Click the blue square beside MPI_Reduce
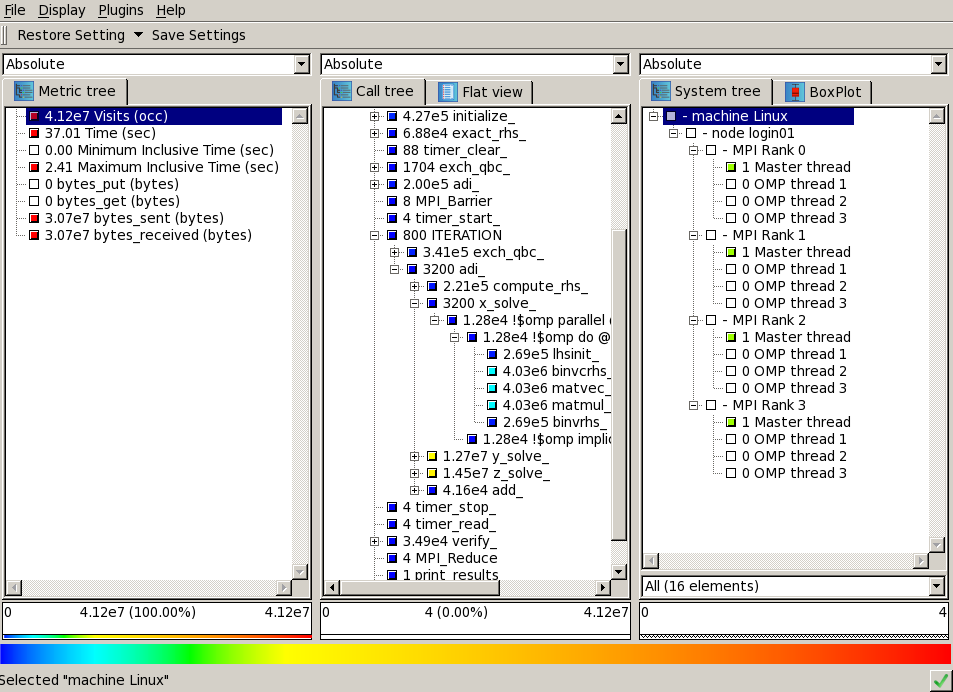953x692 pixels. coord(392,558)
